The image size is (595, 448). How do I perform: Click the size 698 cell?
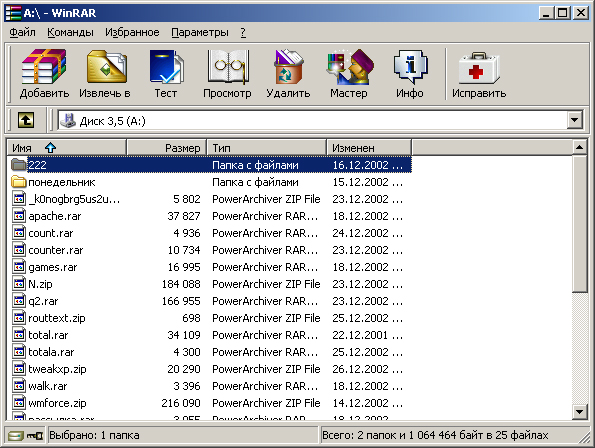191,318
